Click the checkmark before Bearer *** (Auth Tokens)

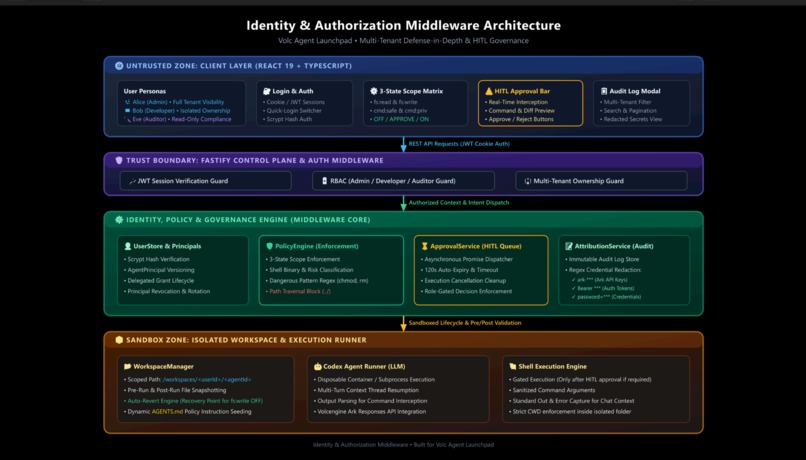click(574, 288)
